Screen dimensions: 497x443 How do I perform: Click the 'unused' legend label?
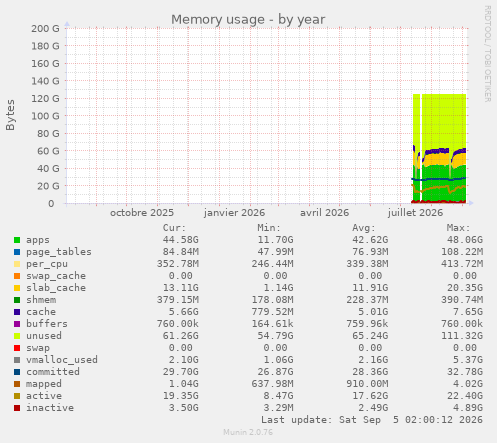click(x=44, y=336)
